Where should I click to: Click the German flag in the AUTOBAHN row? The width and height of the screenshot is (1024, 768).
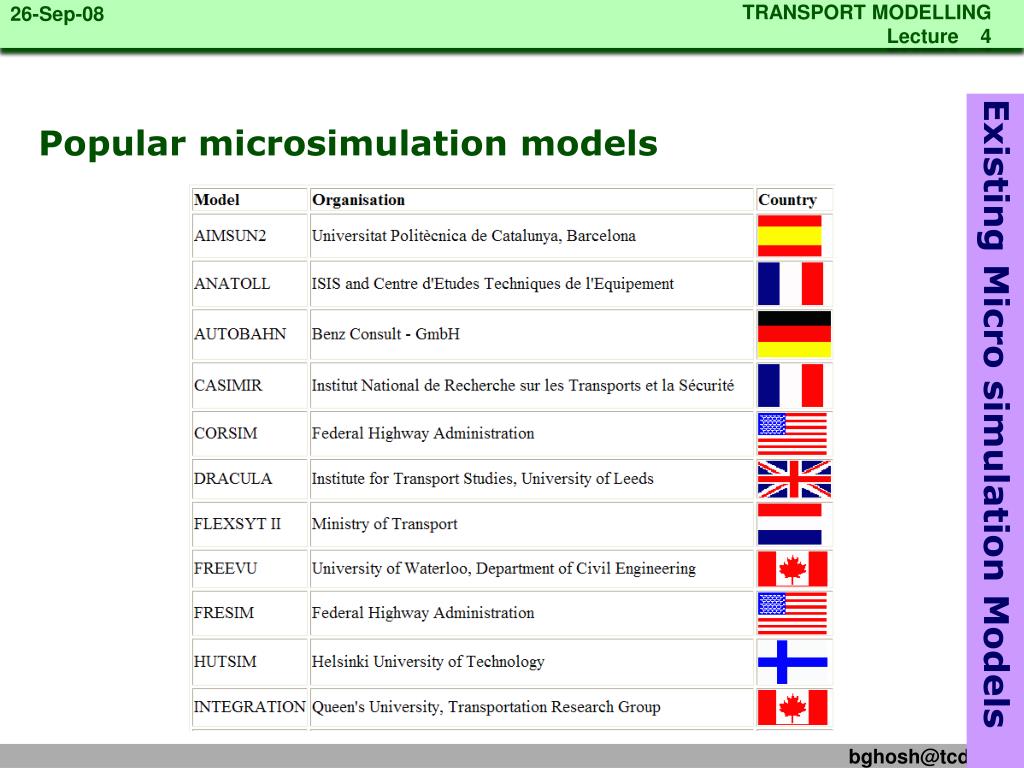point(794,334)
